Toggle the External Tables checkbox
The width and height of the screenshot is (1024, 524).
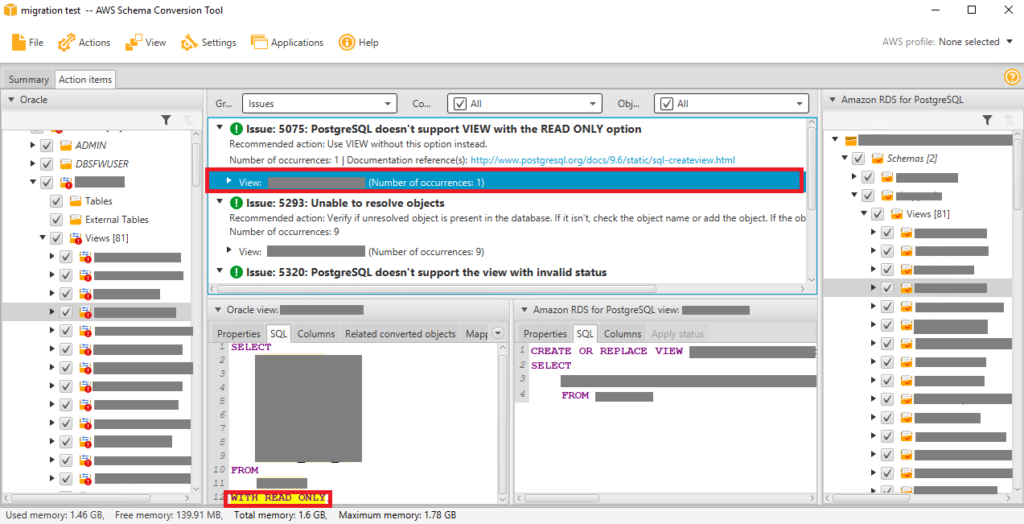pyautogui.click(x=56, y=220)
